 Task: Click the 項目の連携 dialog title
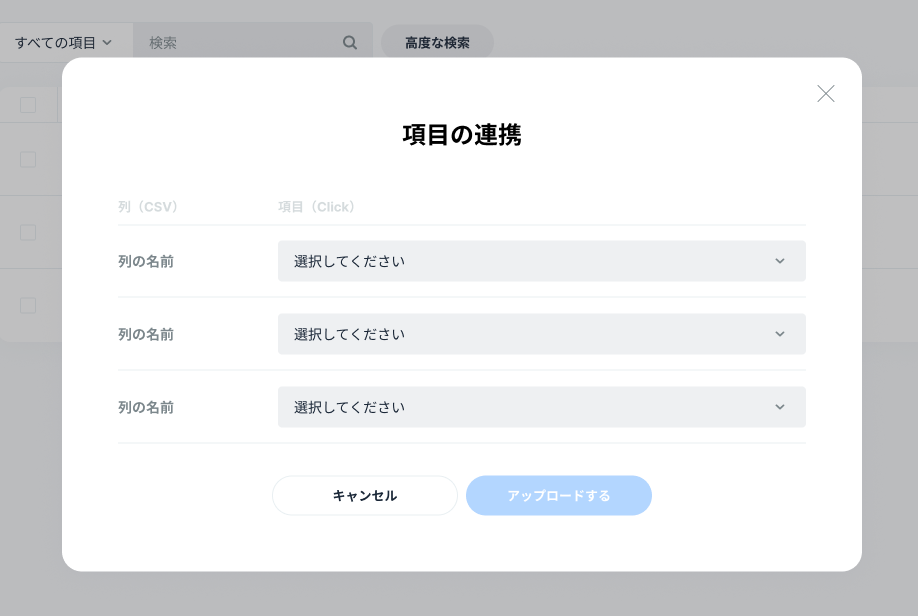click(462, 135)
